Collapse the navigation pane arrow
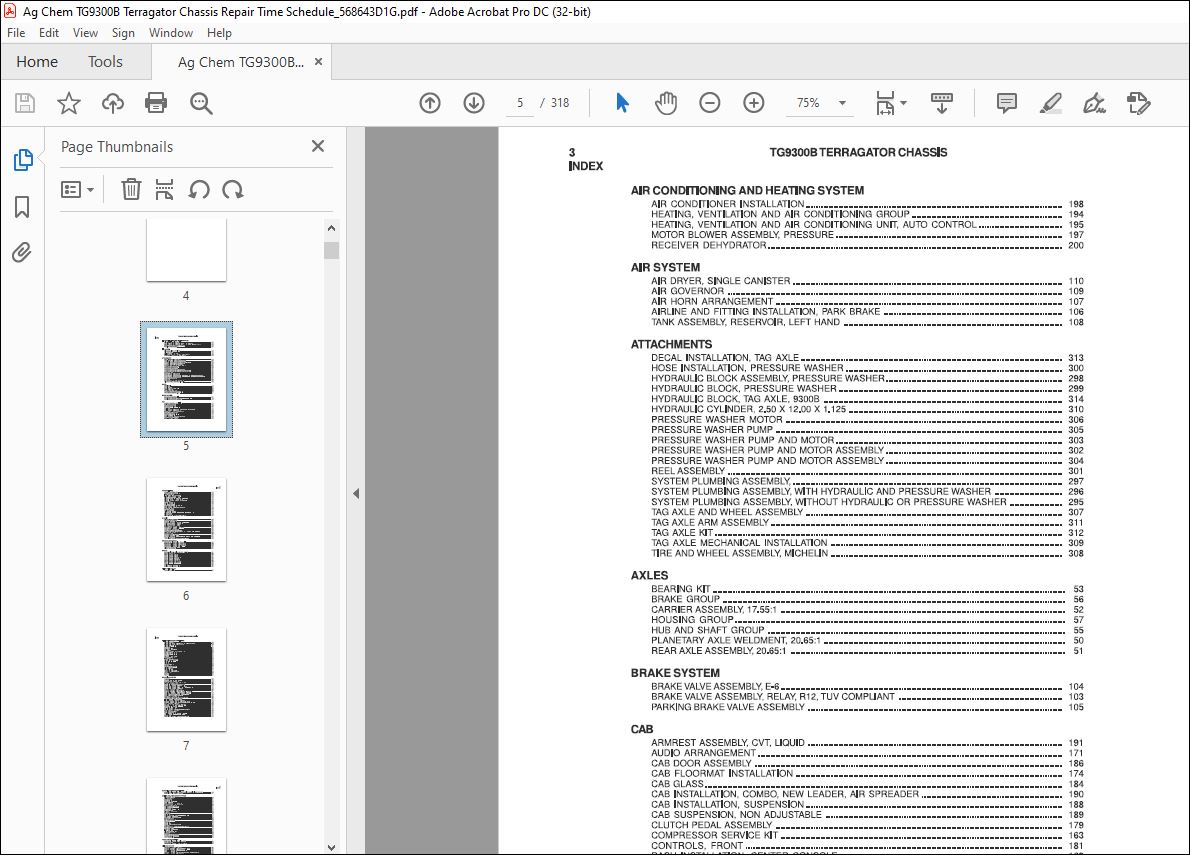This screenshot has height=855, width=1190. click(356, 494)
